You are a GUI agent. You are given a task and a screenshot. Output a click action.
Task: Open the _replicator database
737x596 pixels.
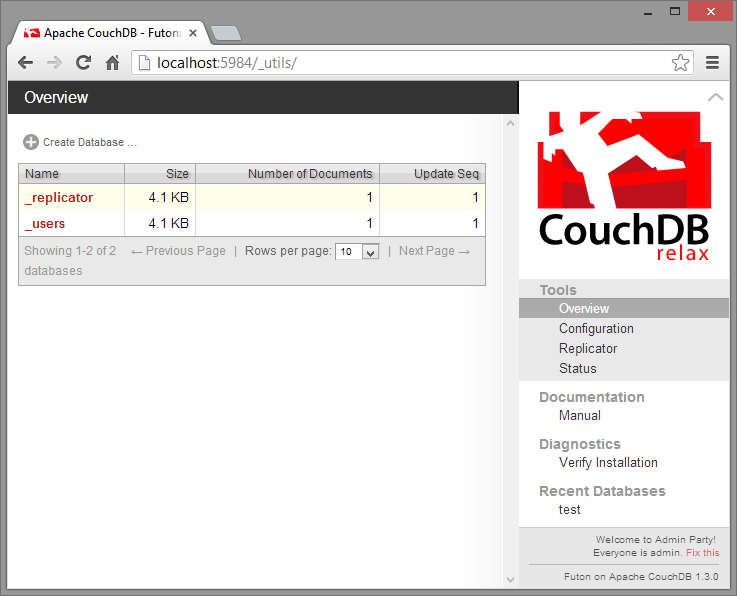[x=59, y=197]
